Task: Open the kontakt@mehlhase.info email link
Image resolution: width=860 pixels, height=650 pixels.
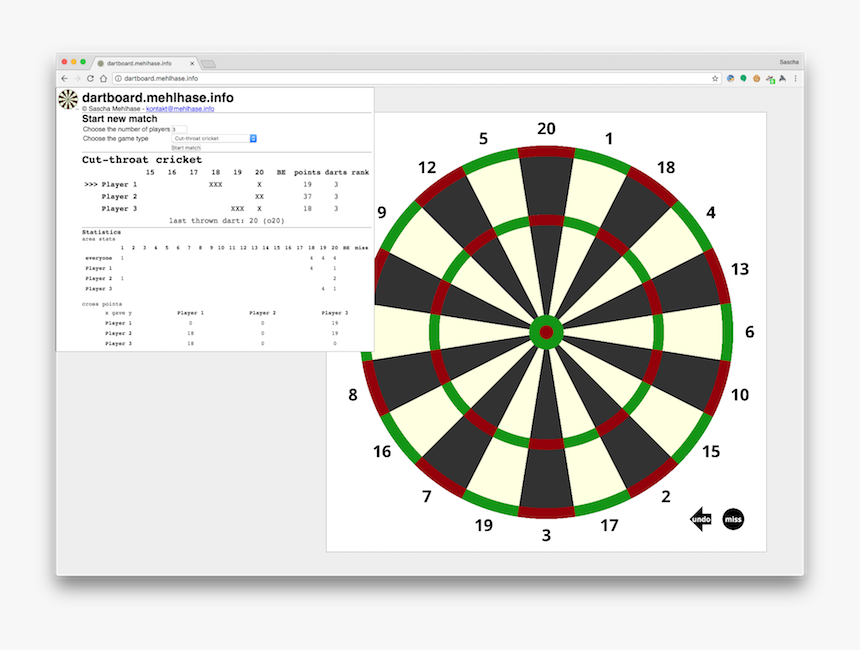Action: coord(180,110)
